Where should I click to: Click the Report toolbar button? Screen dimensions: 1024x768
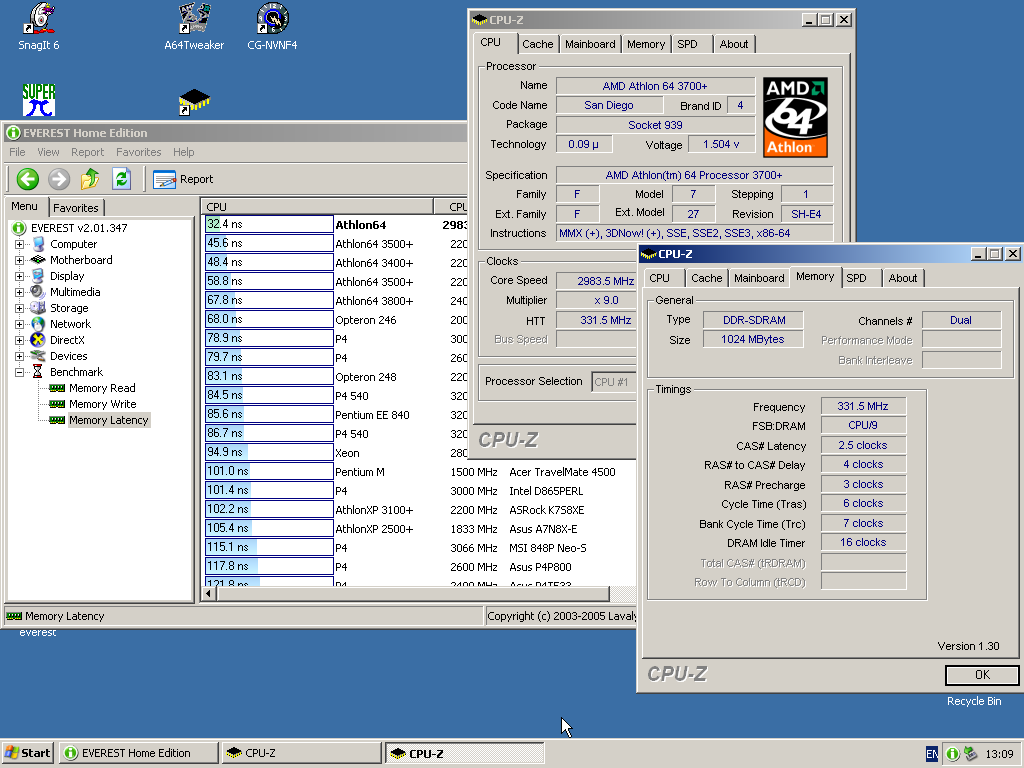184,179
